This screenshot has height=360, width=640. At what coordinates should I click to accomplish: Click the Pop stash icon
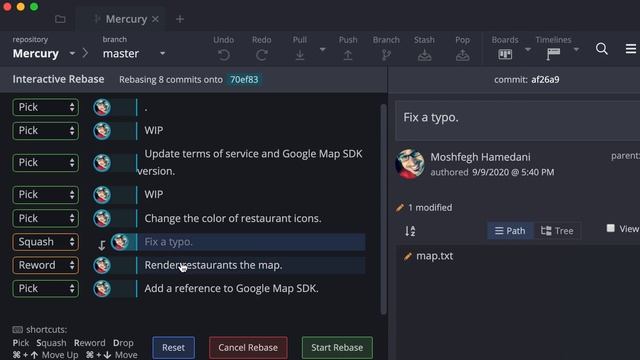pyautogui.click(x=462, y=55)
